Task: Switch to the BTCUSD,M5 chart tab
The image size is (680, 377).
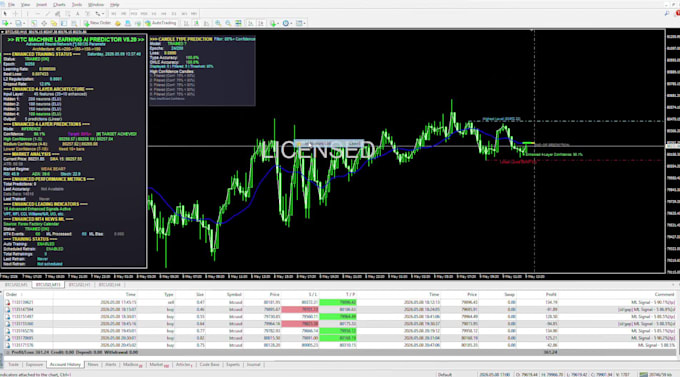Action: click(16, 285)
